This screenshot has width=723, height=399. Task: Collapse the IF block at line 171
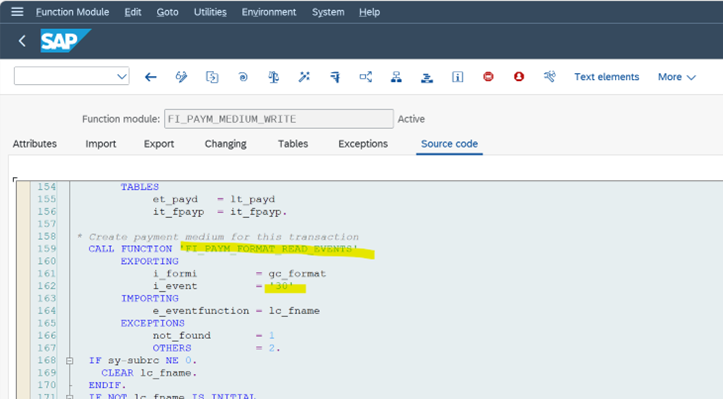(70, 396)
